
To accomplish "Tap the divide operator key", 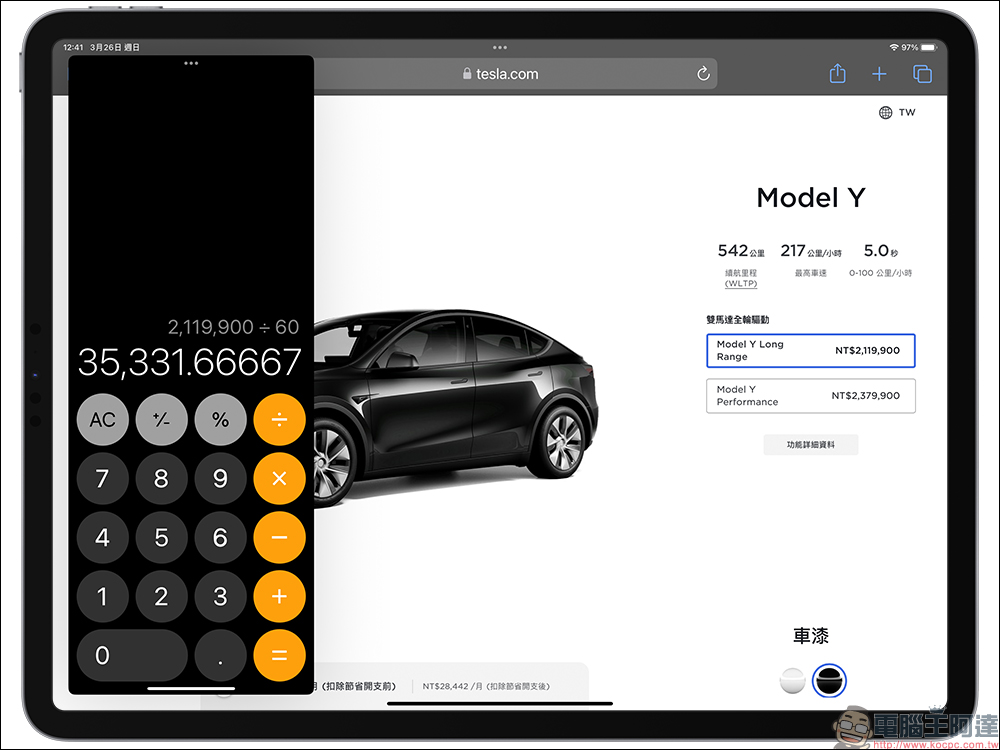I will point(279,420).
